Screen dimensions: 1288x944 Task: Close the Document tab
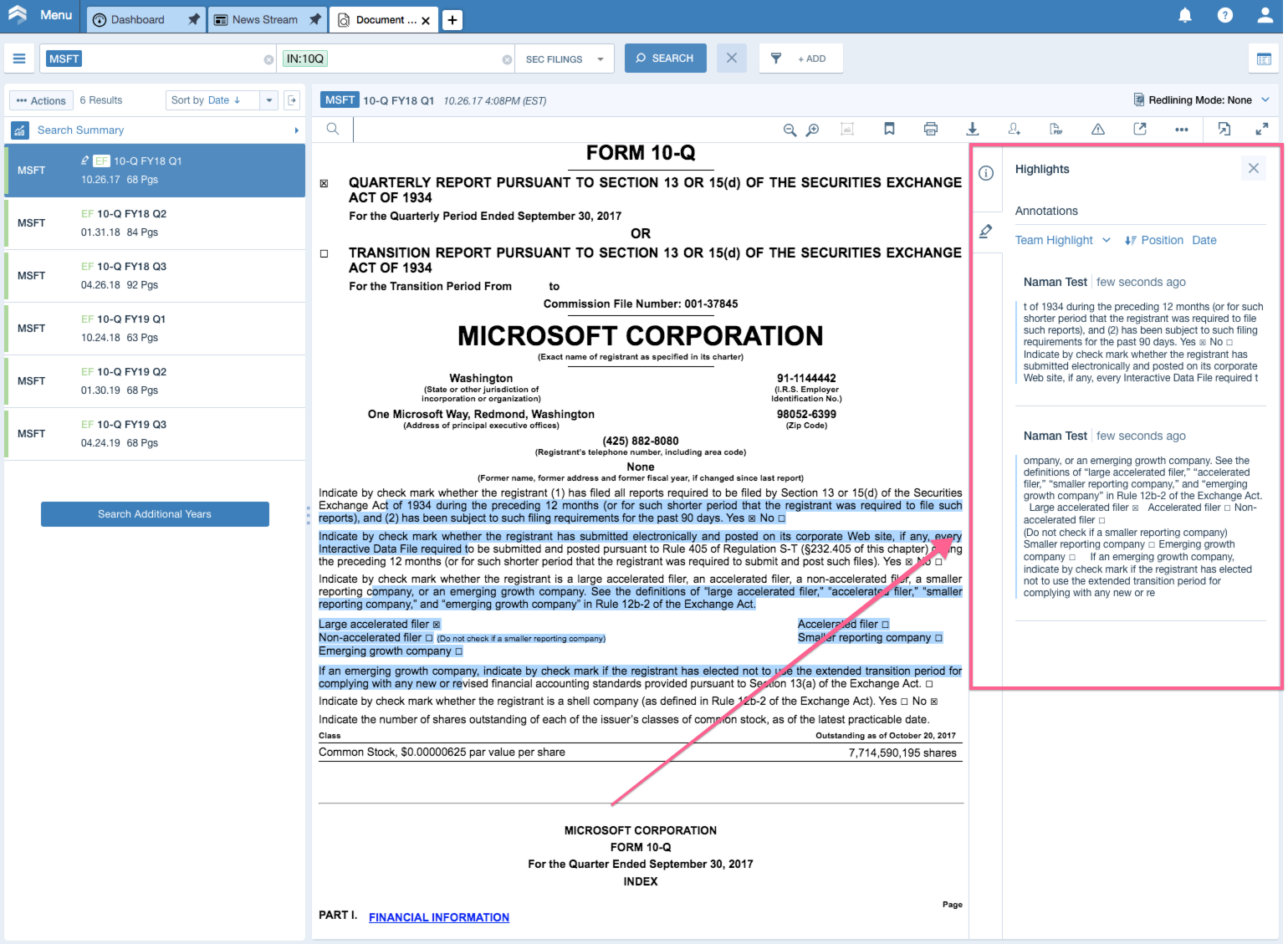pyautogui.click(x=426, y=21)
